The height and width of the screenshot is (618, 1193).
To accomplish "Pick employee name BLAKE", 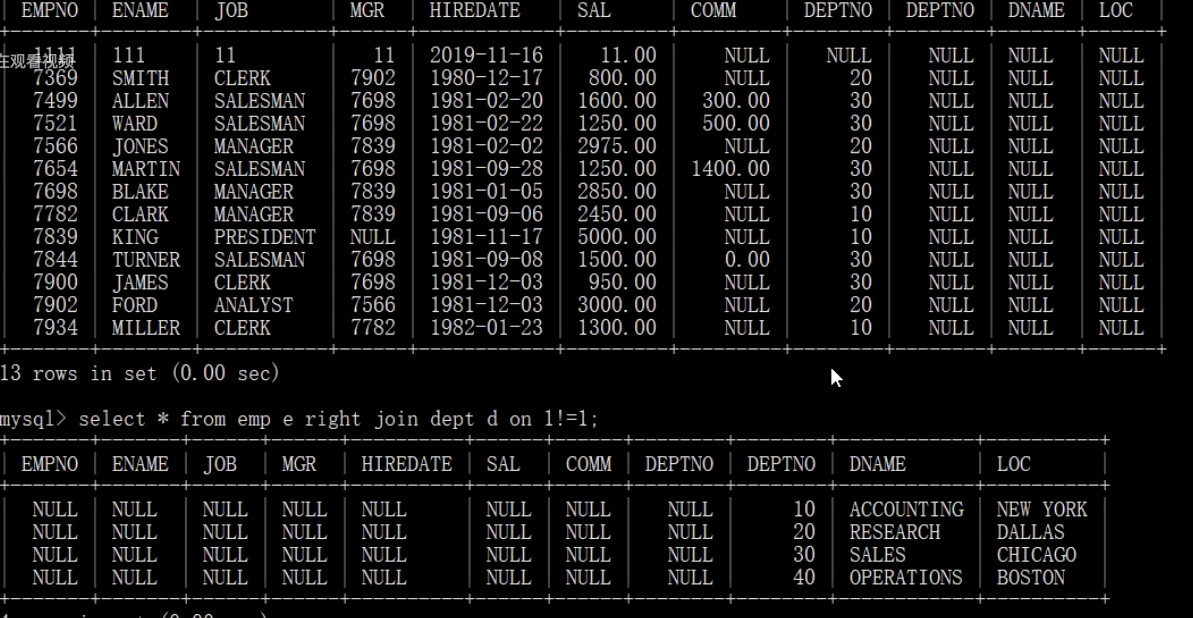I will pyautogui.click(x=141, y=192).
